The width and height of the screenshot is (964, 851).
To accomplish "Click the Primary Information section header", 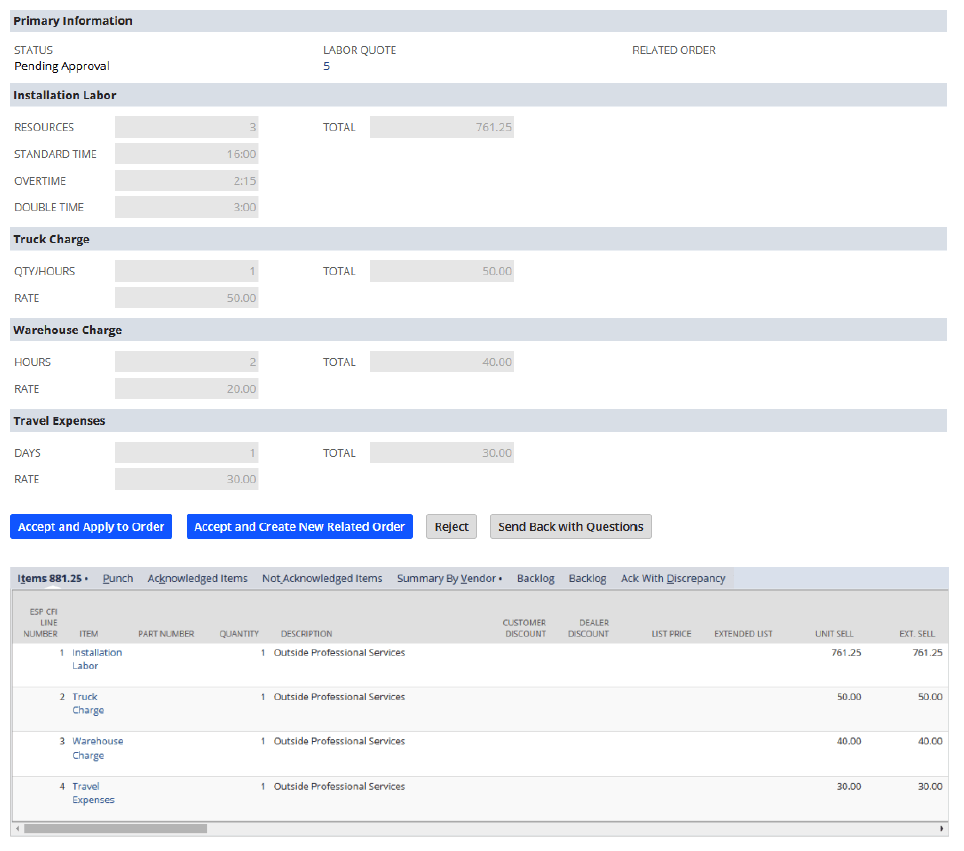I will [478, 21].
